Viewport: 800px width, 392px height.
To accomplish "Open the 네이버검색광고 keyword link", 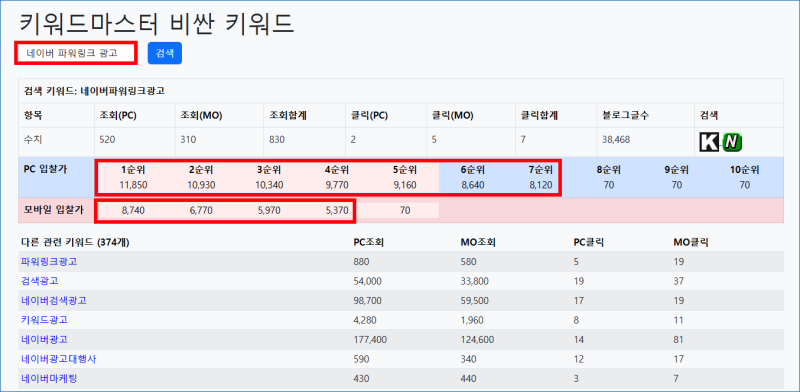I will pyautogui.click(x=54, y=301).
